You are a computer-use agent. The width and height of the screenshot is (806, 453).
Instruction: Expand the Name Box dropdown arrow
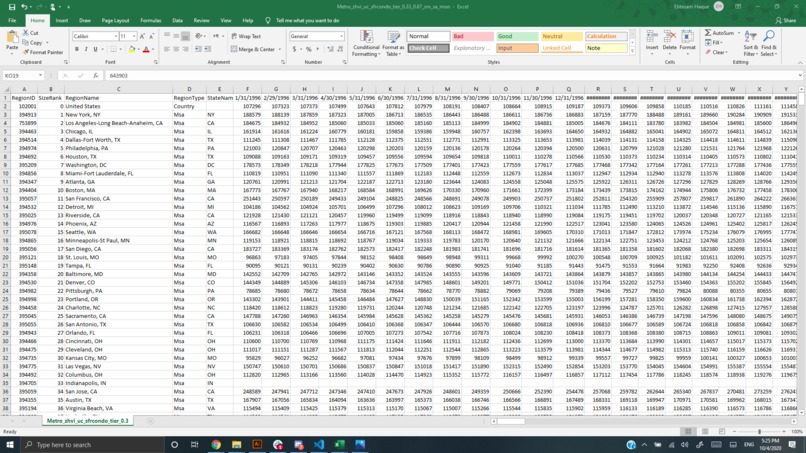[x=40, y=76]
